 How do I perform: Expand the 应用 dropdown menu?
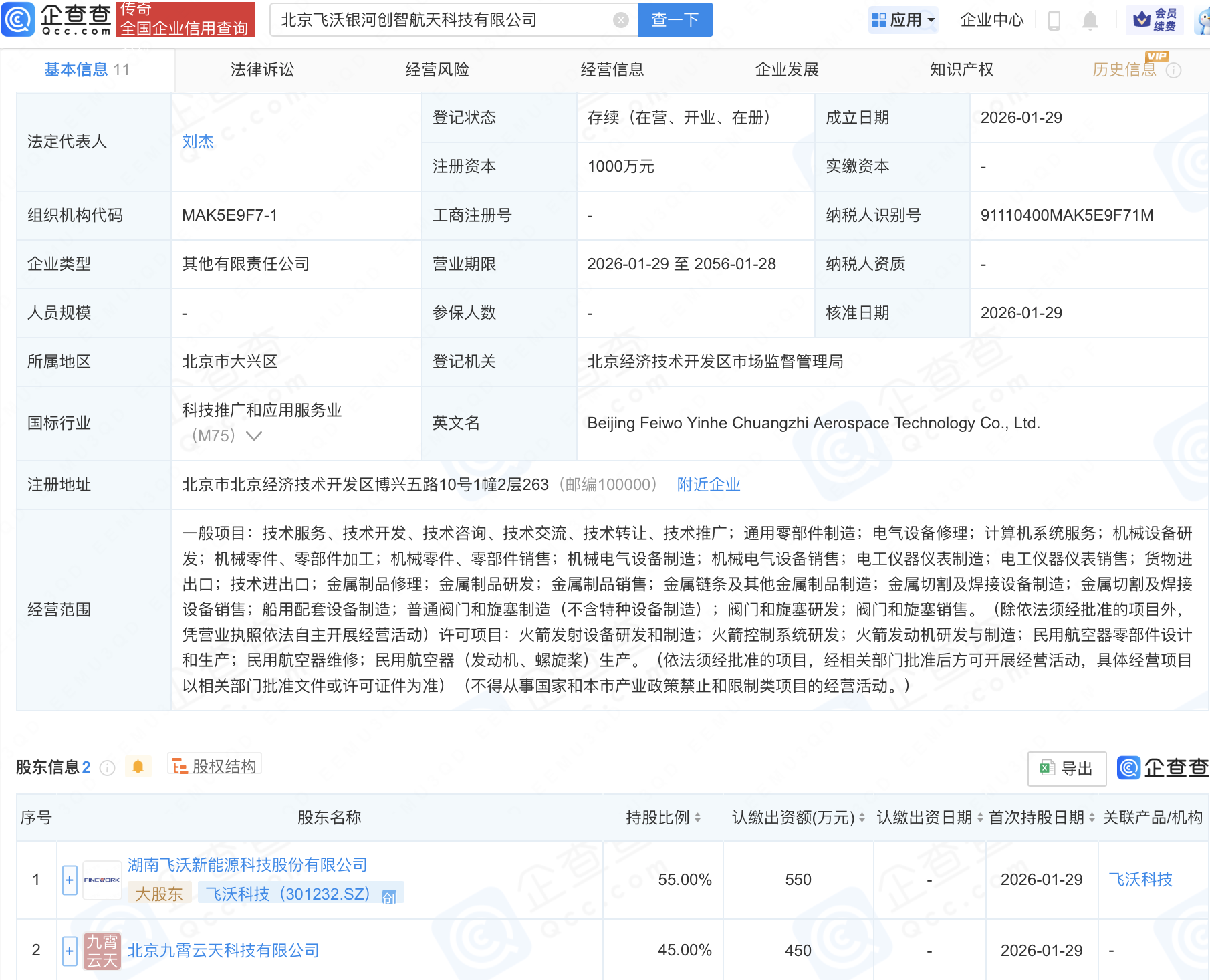pyautogui.click(x=904, y=20)
